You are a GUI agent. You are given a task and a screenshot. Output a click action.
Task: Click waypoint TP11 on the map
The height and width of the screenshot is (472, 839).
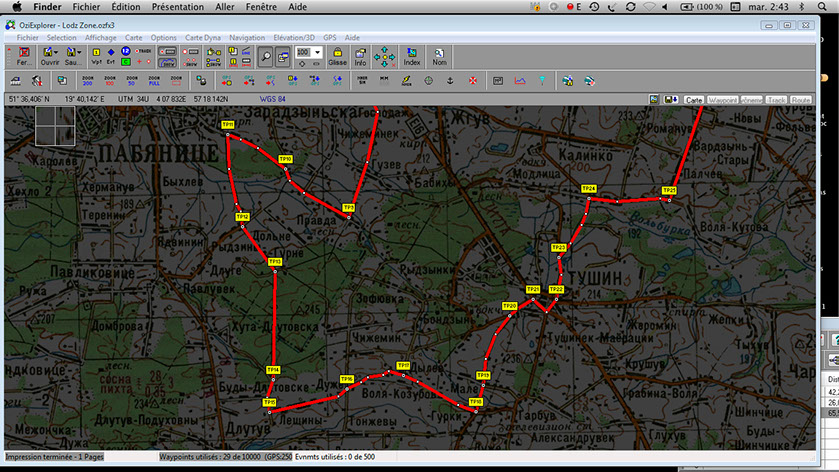point(227,125)
